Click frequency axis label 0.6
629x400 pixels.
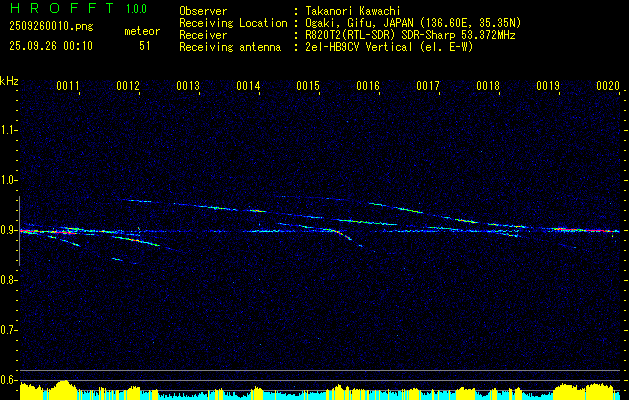8,380
